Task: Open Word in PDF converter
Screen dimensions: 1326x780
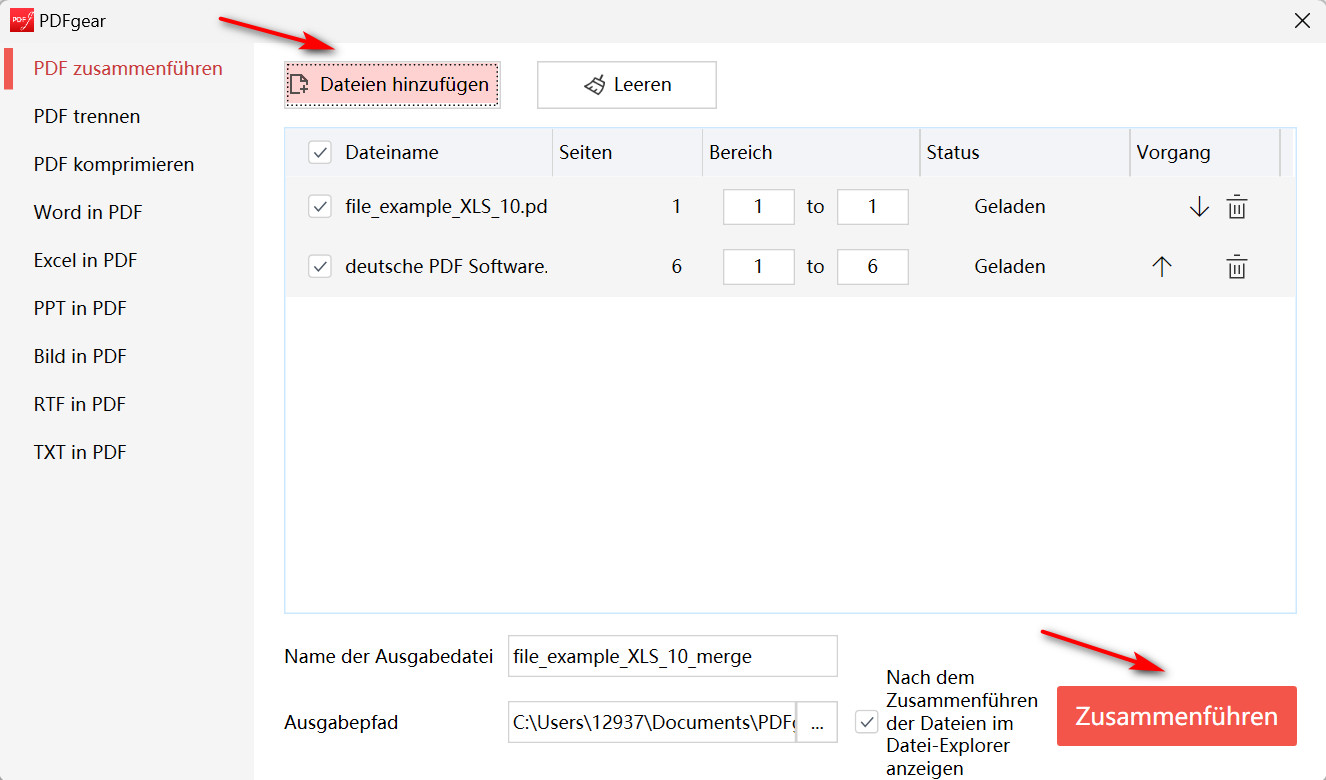Action: pos(88,213)
